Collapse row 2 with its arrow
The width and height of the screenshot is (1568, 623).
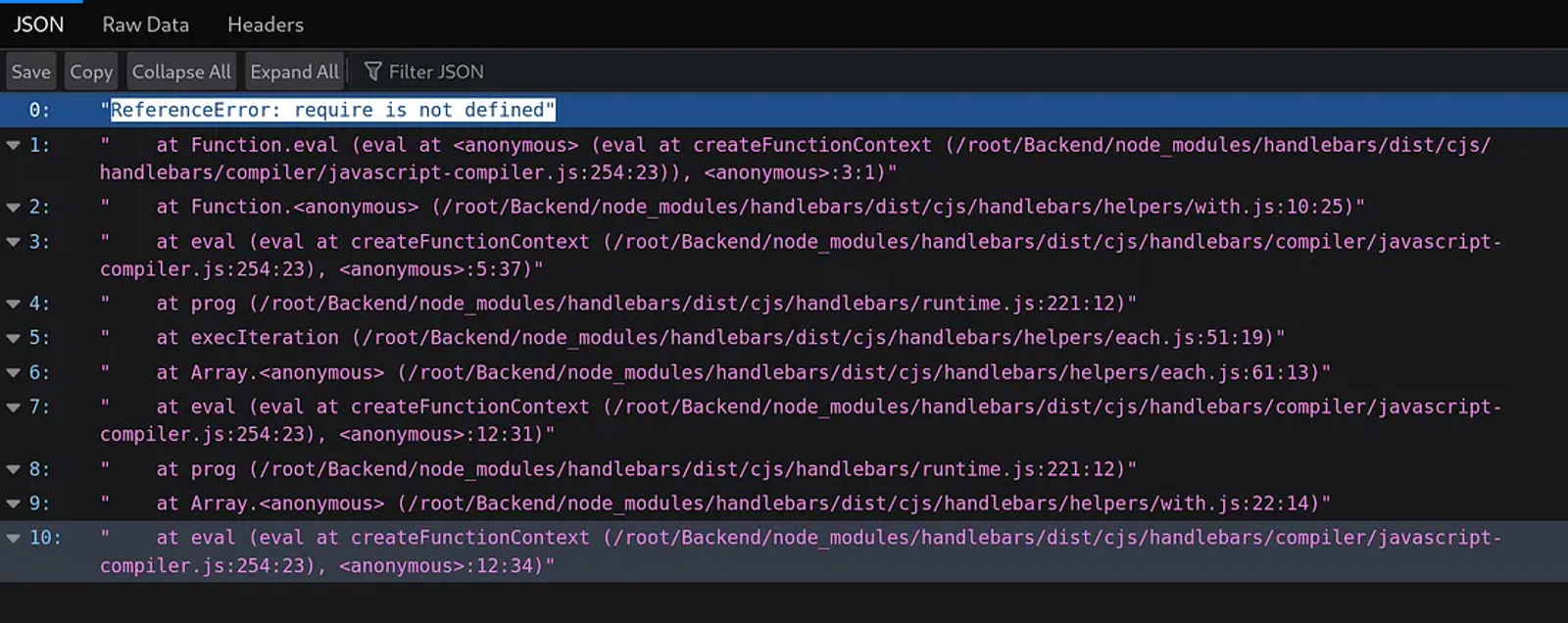point(14,207)
